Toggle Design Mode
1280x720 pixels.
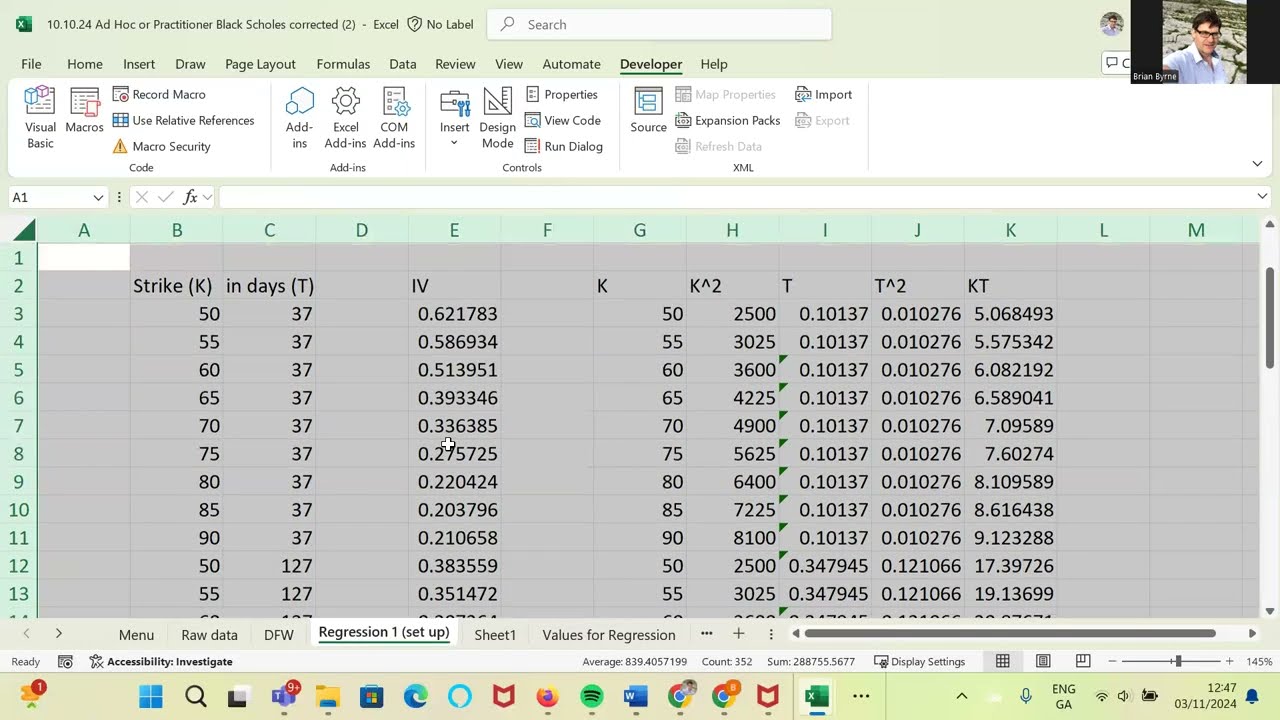pos(497,118)
